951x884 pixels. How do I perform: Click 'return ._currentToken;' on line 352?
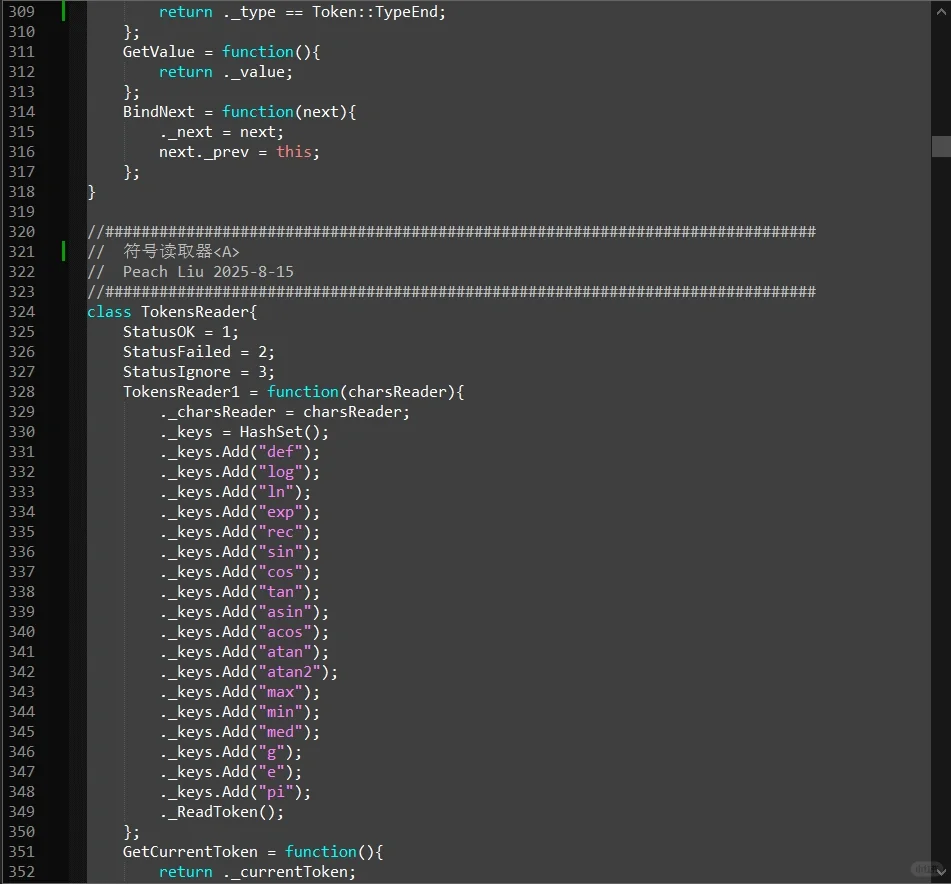point(257,872)
